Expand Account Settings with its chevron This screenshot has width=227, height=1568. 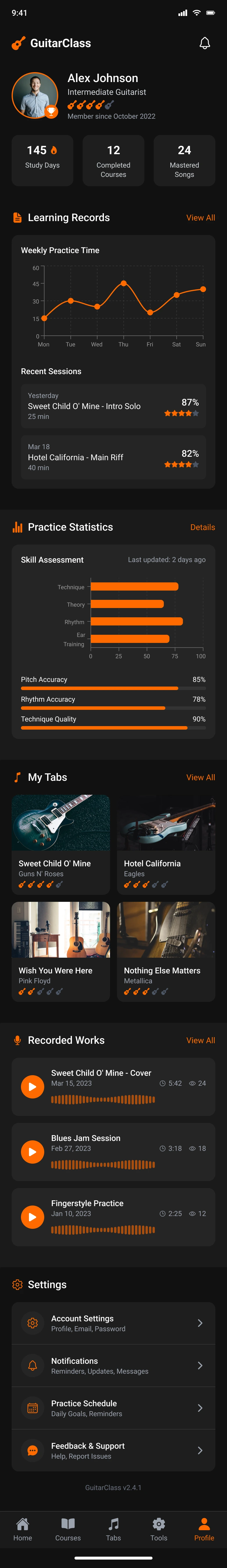pyautogui.click(x=200, y=1323)
